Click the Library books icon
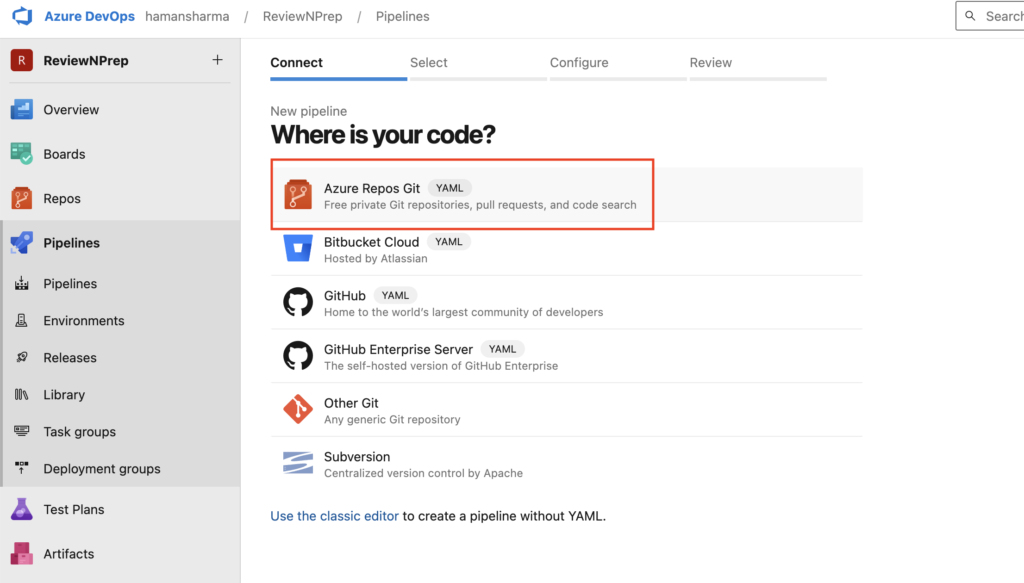Viewport: 1024px width, 583px height. 22,394
